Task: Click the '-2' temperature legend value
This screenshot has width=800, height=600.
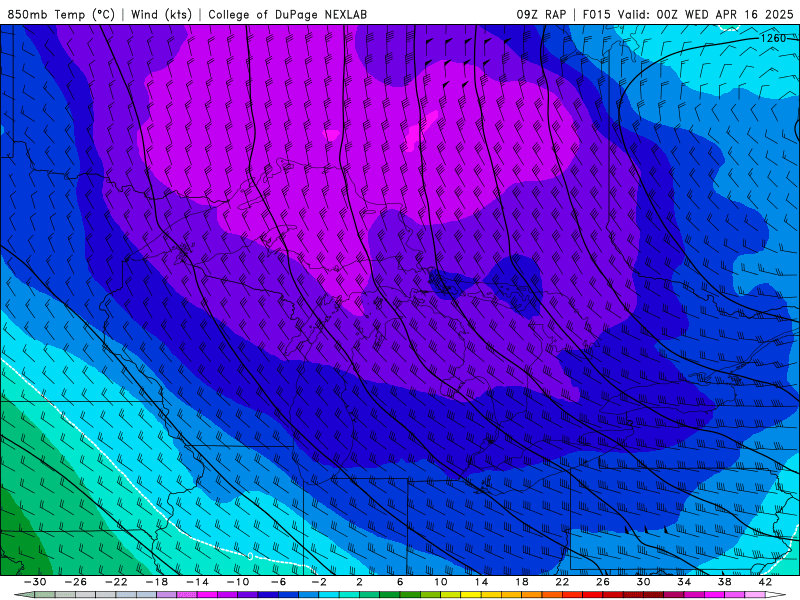Action: [x=319, y=582]
